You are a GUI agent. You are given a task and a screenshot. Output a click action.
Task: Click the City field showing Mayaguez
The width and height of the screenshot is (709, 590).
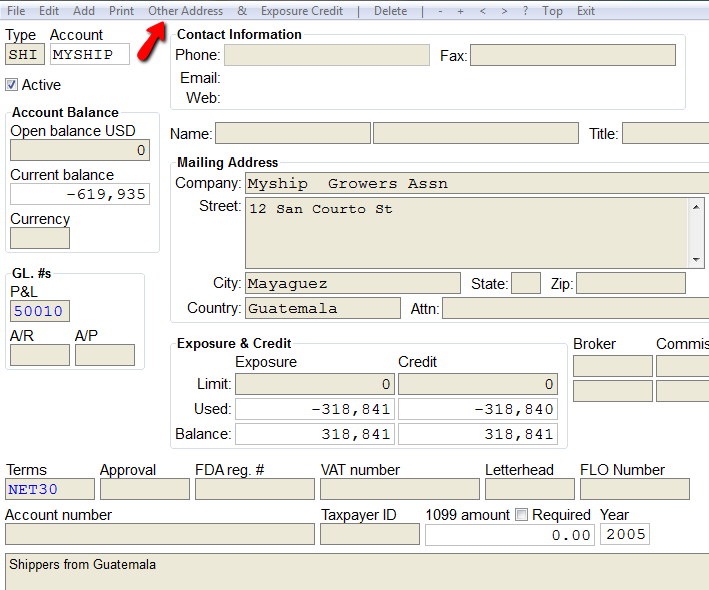[x=353, y=283]
